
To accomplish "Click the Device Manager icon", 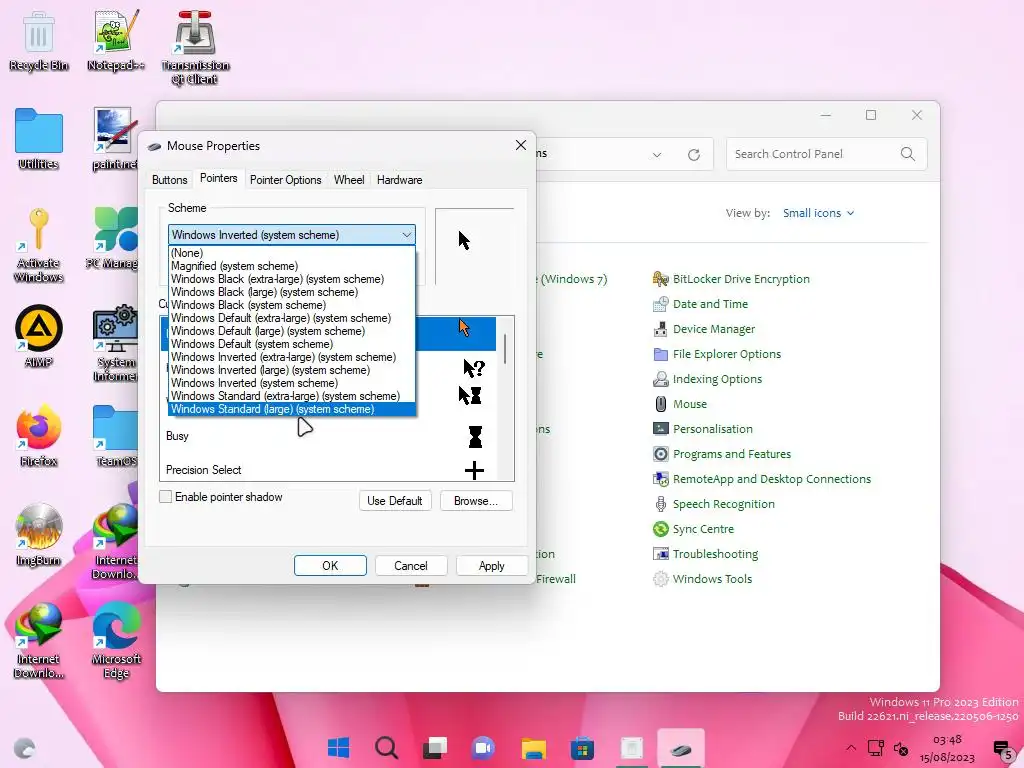I will 660,329.
